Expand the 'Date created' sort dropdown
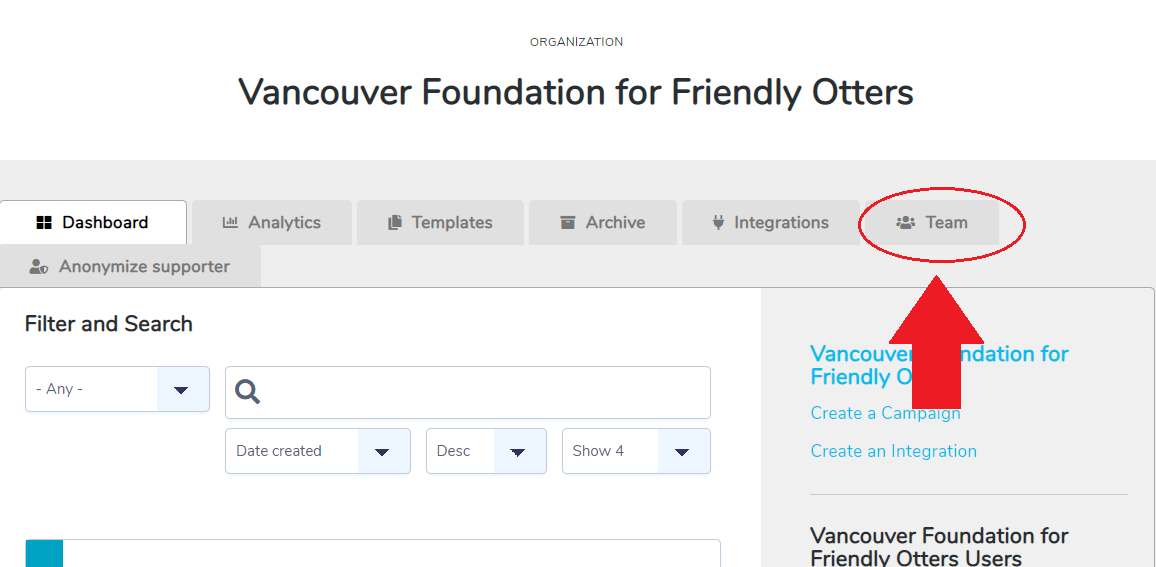This screenshot has width=1156, height=567. tap(318, 451)
